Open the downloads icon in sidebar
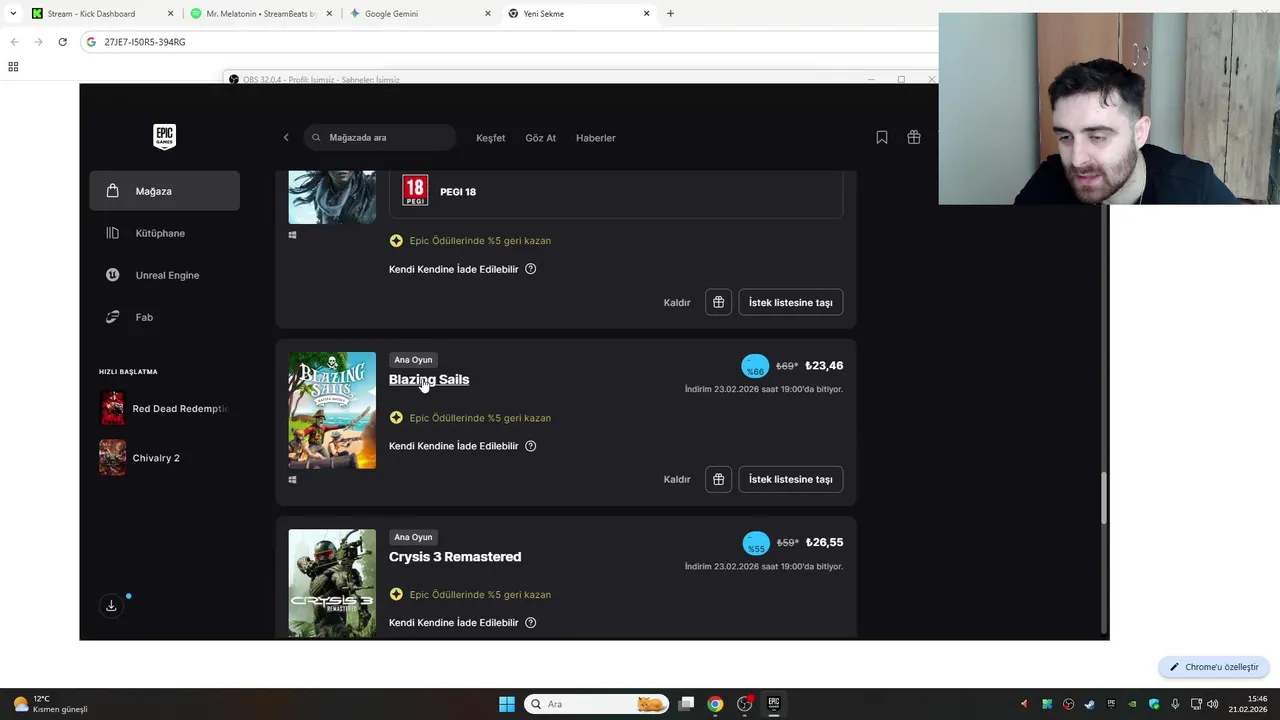Screen dimensions: 1280x720 (111, 606)
